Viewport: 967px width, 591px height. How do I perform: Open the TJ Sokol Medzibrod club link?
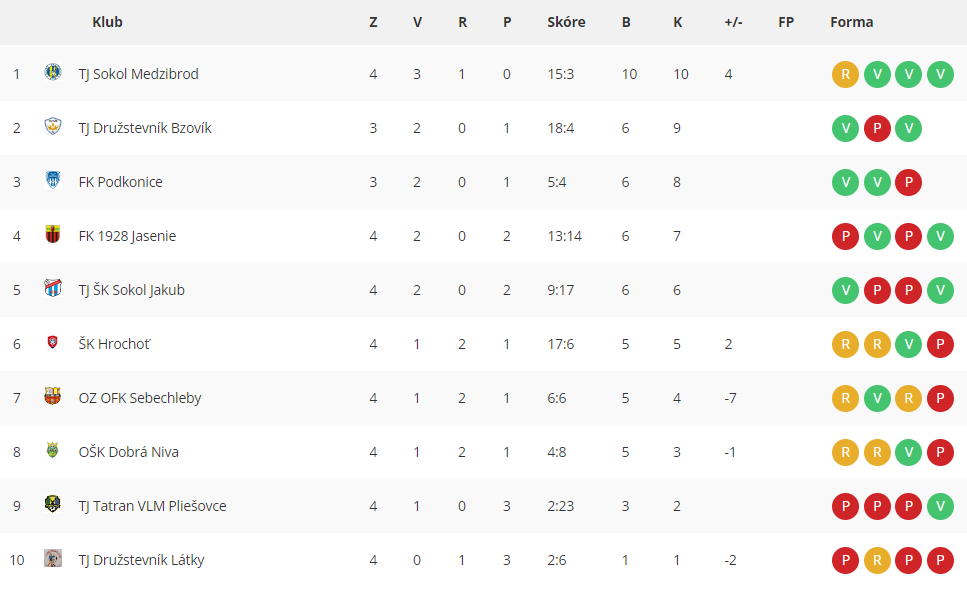point(139,74)
